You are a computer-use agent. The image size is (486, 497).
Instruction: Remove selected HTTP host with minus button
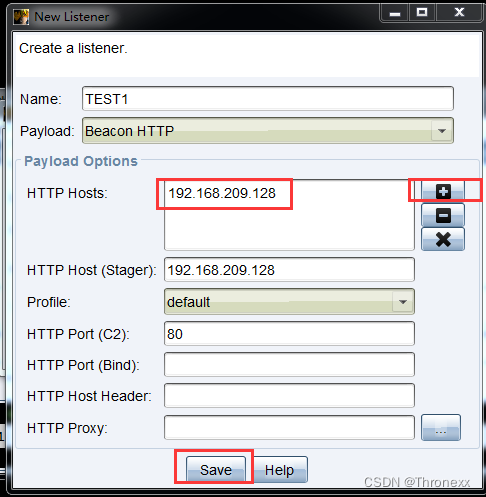click(443, 215)
